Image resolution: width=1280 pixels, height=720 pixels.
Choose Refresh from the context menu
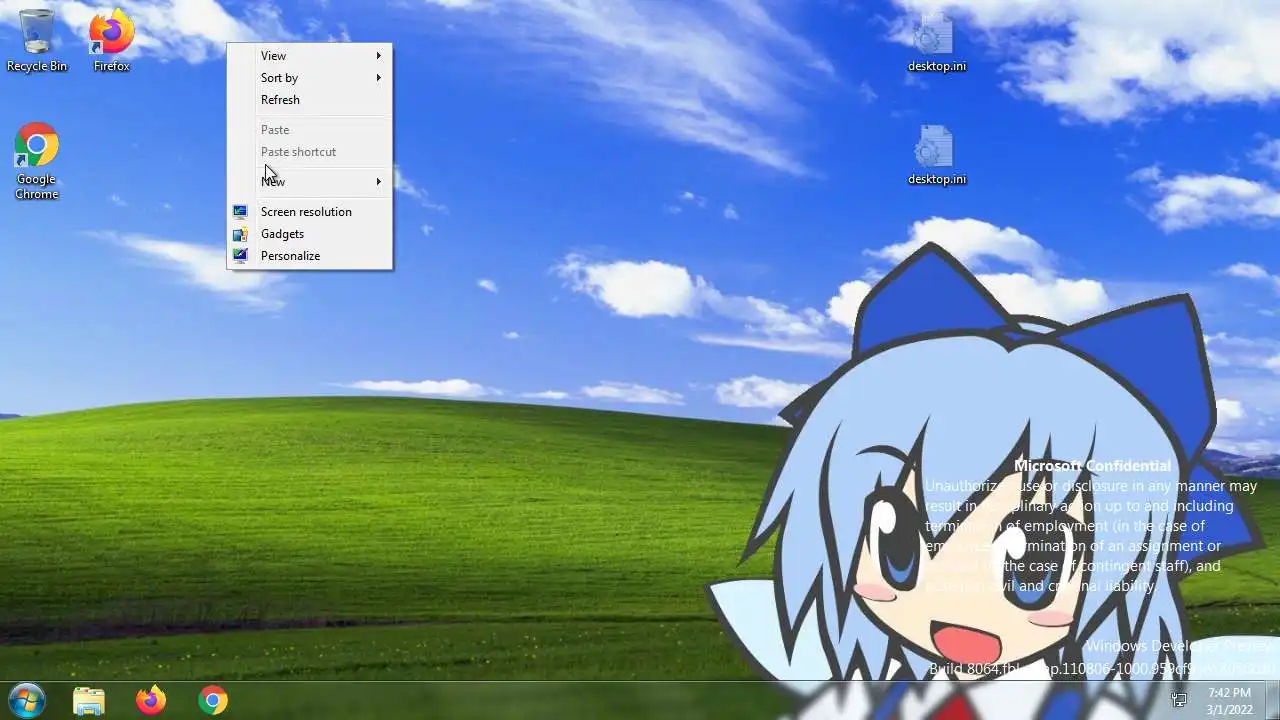tap(310, 100)
